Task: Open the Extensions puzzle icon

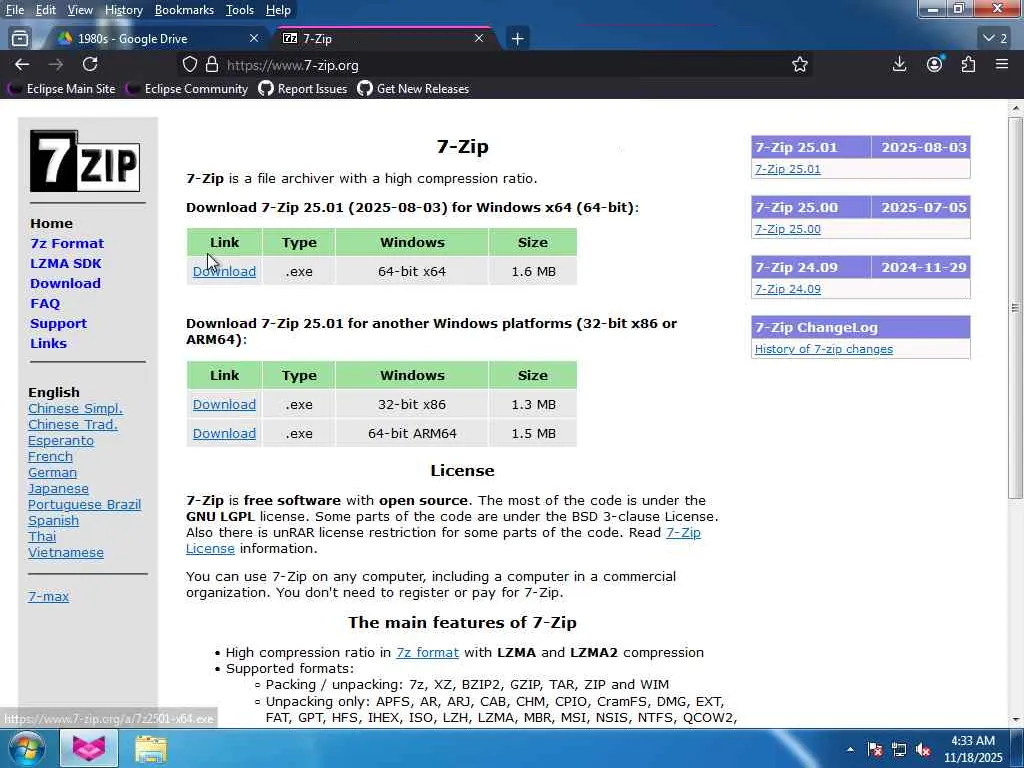Action: click(x=968, y=64)
